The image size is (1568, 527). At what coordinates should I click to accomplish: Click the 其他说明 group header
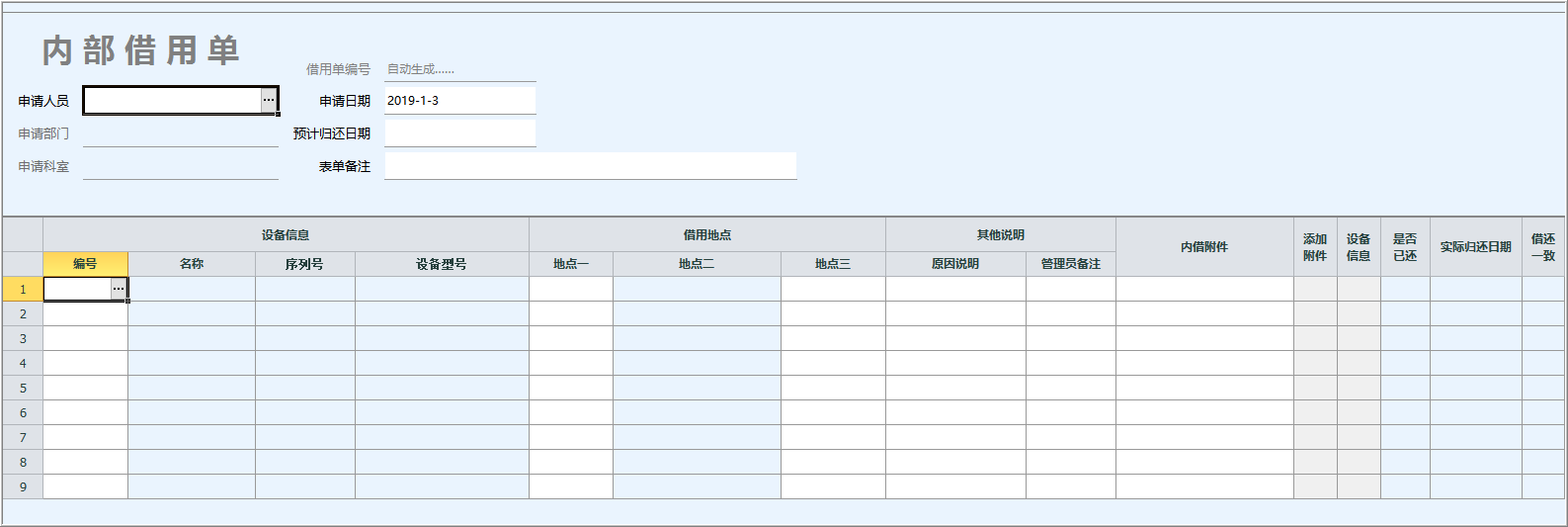click(x=1001, y=235)
